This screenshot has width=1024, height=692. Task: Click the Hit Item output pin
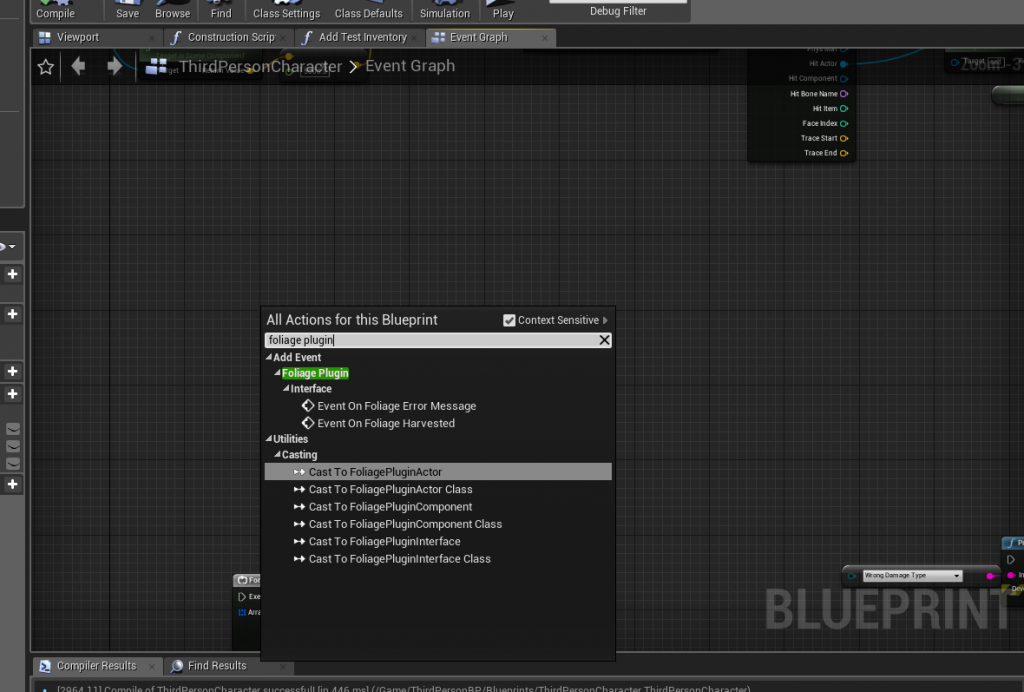844,109
